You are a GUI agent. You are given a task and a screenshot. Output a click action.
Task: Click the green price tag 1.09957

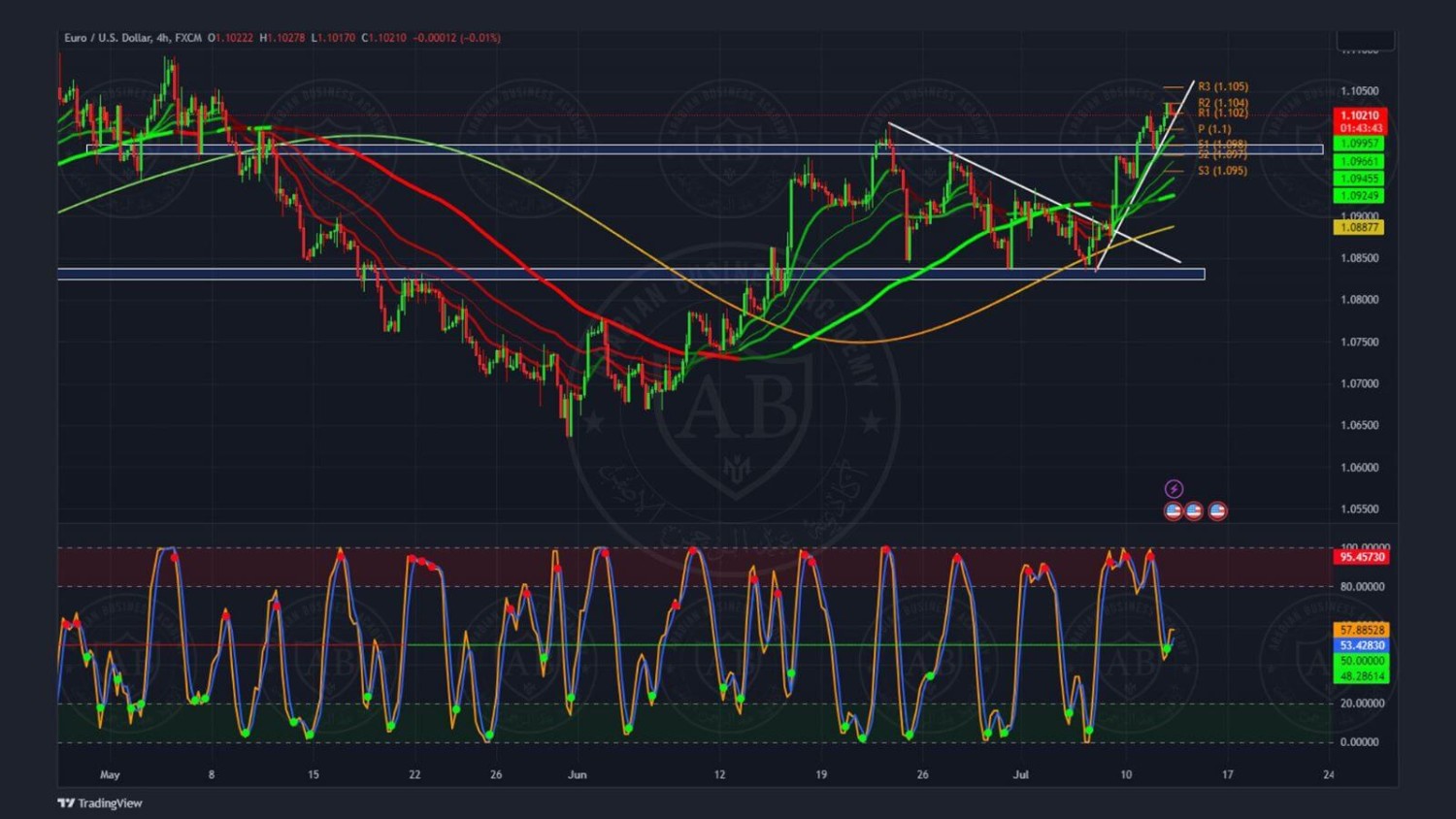coord(1360,144)
